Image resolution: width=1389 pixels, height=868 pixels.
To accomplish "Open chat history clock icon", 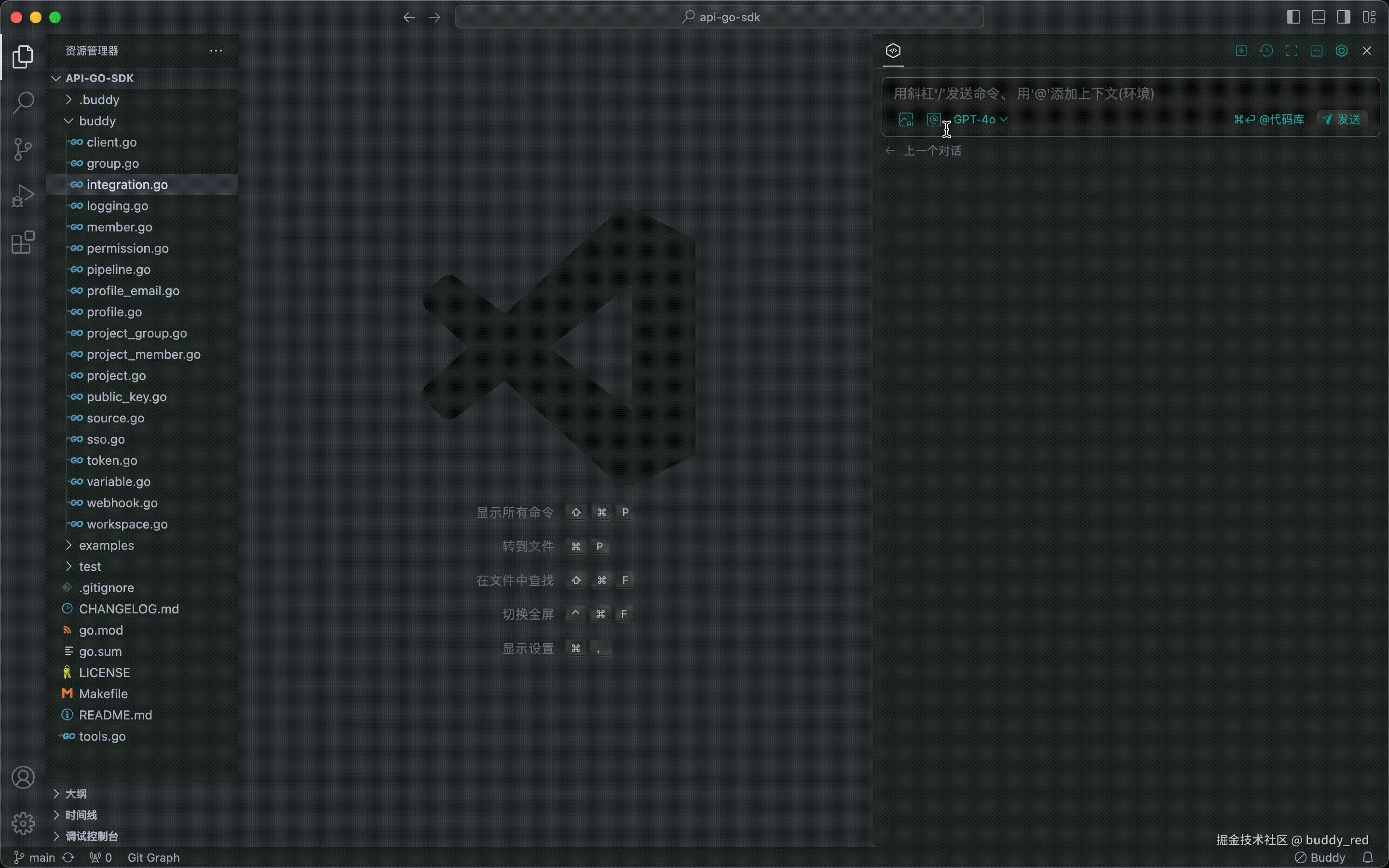I will [x=1266, y=51].
